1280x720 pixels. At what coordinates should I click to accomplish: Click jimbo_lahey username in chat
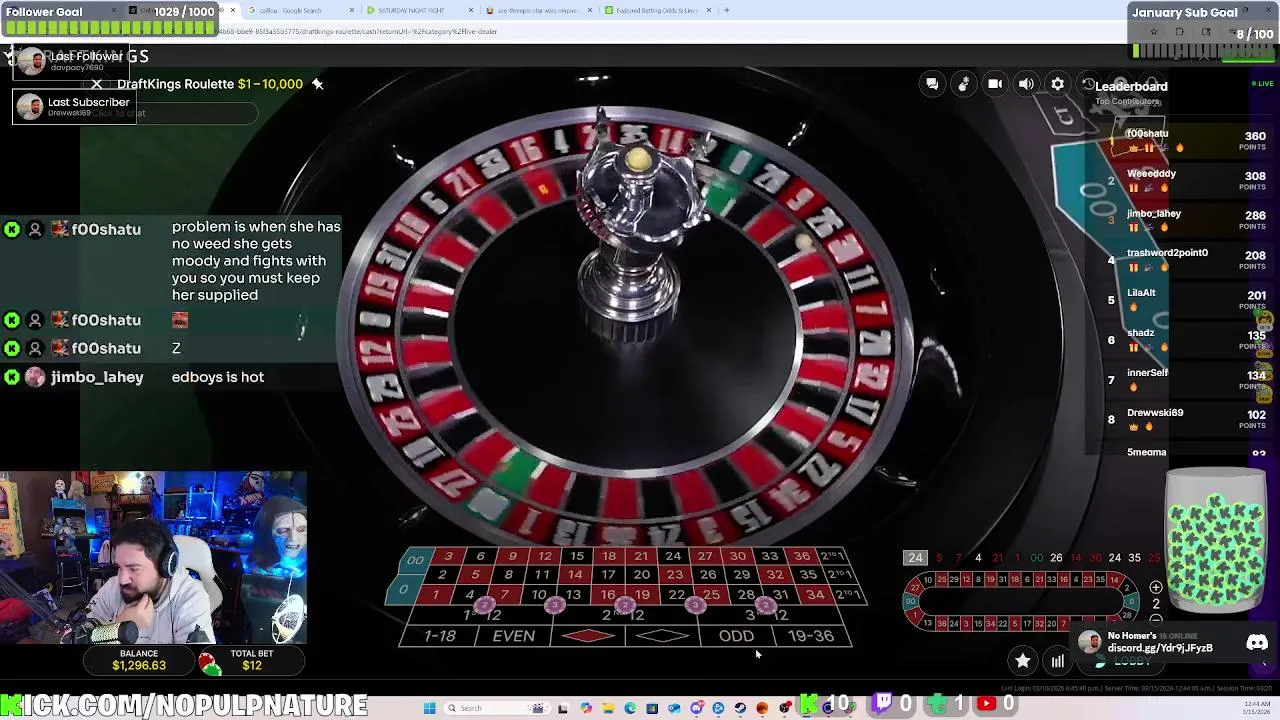(97, 377)
